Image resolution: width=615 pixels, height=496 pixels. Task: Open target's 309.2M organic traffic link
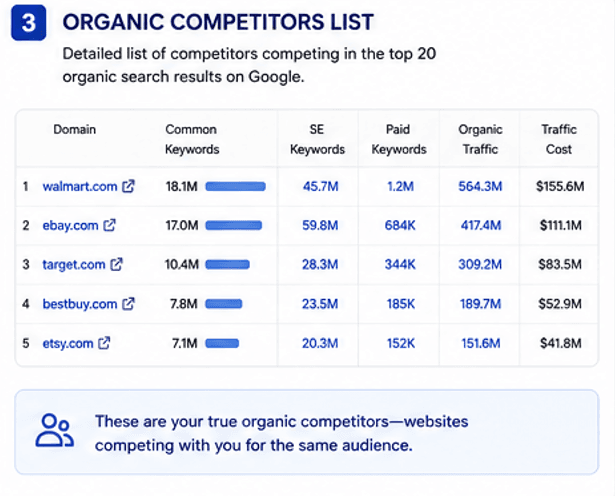click(480, 264)
